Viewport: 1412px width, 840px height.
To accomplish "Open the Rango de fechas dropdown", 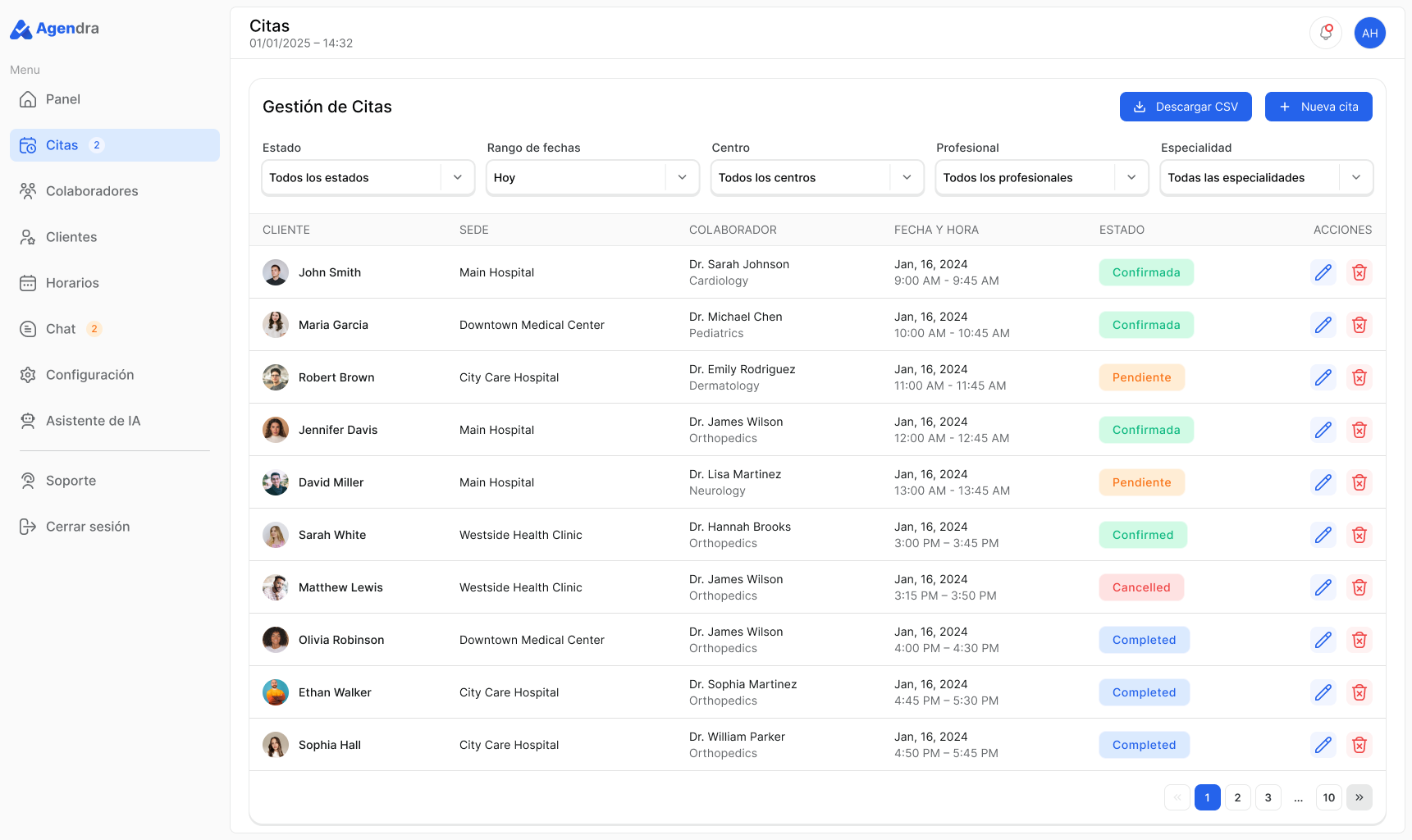I will coord(592,177).
